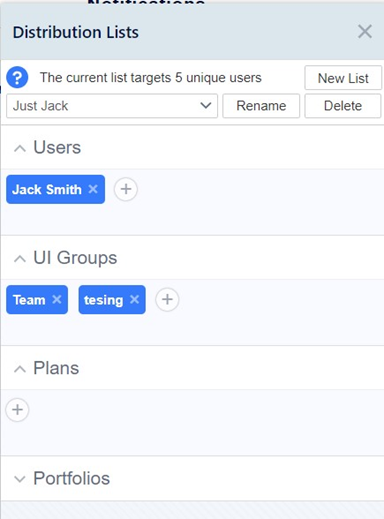Select the Team group tag

[x=29, y=300]
